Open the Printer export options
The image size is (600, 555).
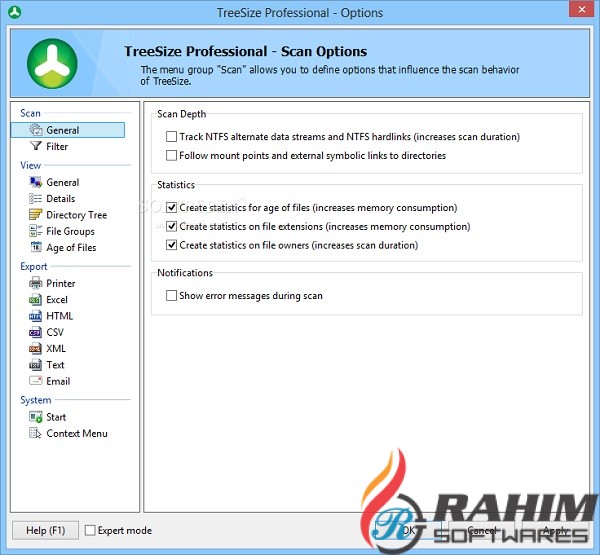pyautogui.click(x=60, y=283)
